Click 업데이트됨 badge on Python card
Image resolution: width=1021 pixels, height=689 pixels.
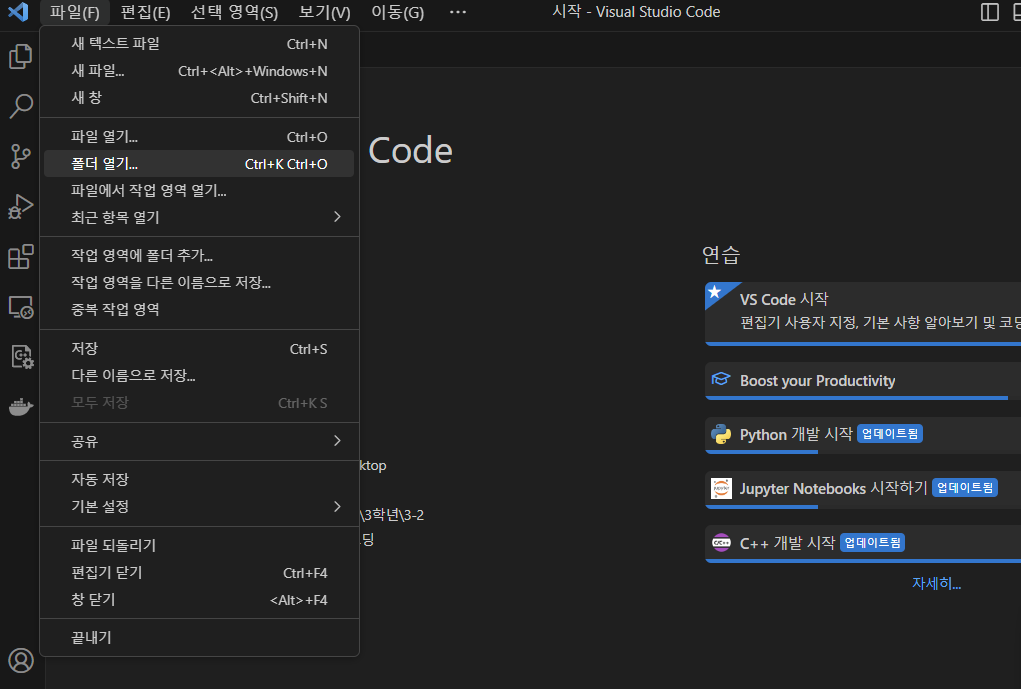(889, 434)
